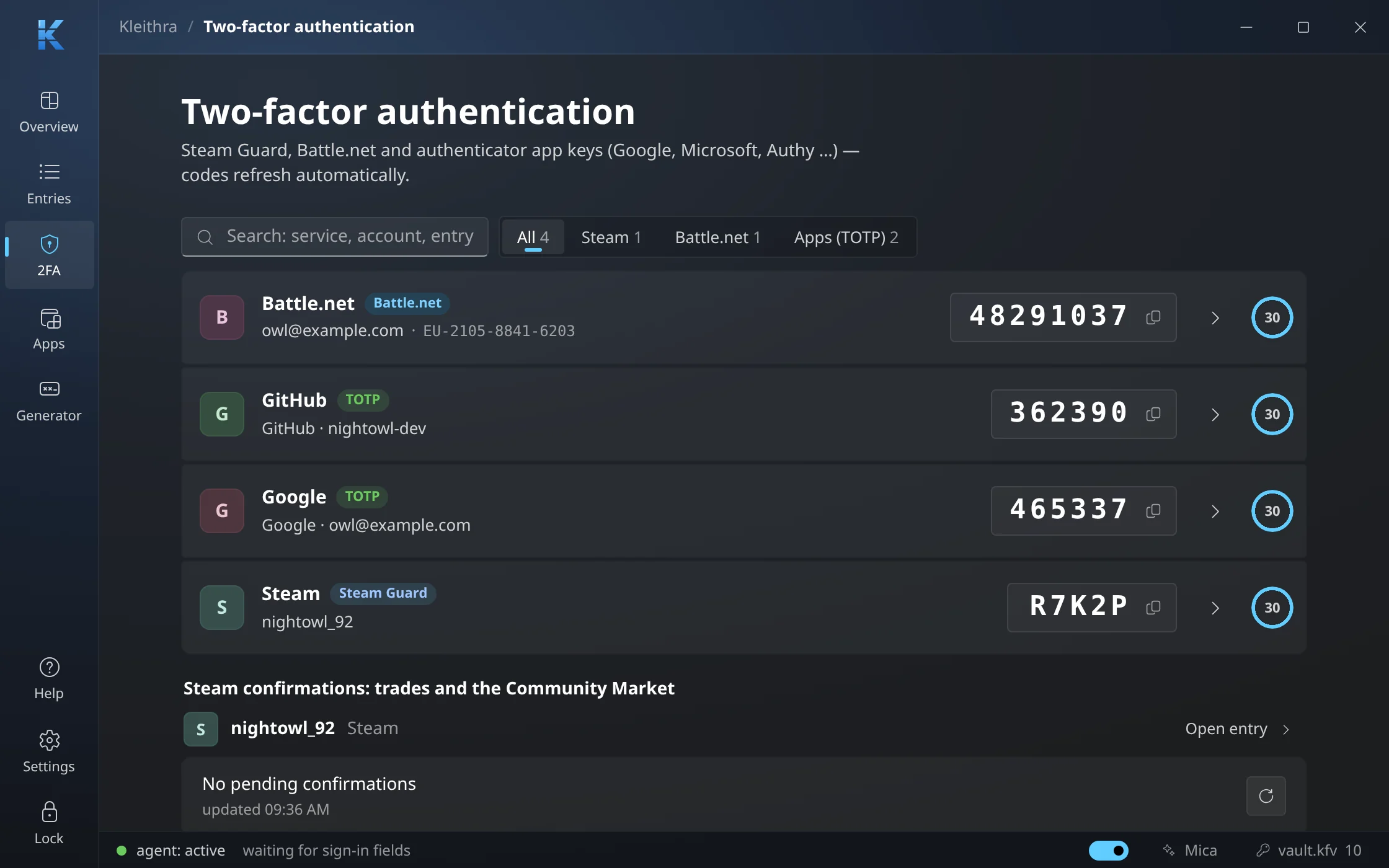Go to the Entries list in sidebar
Viewport: 1389px width, 868px height.
click(49, 184)
